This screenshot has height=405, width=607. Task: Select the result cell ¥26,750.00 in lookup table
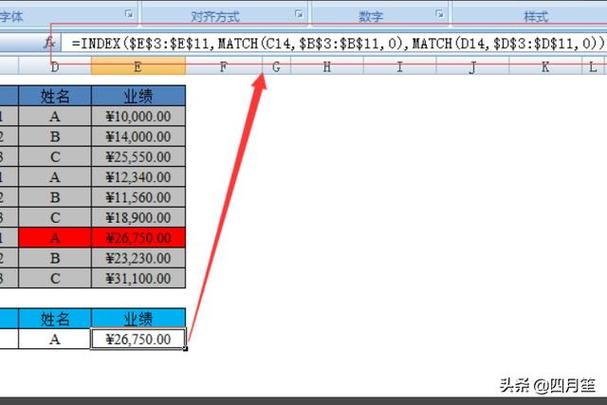[137, 340]
